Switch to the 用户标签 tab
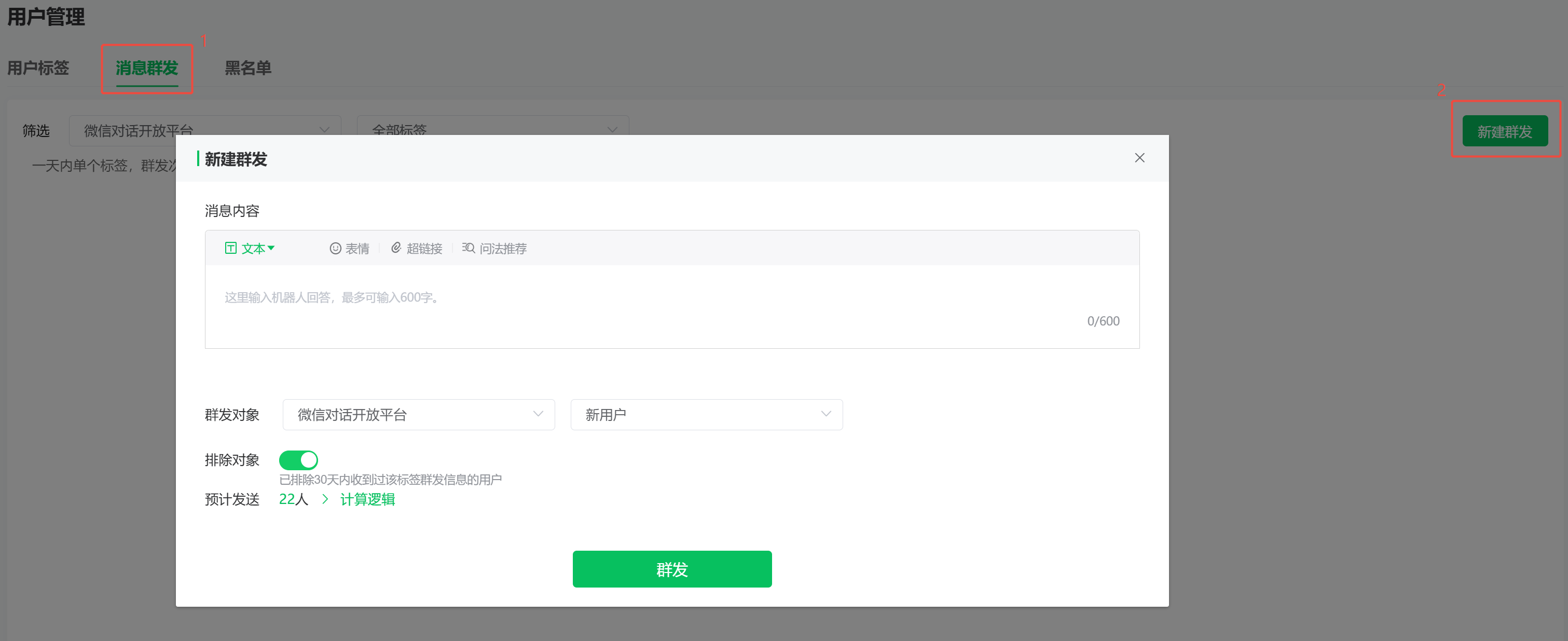The width and height of the screenshot is (1568, 641). pos(38,67)
